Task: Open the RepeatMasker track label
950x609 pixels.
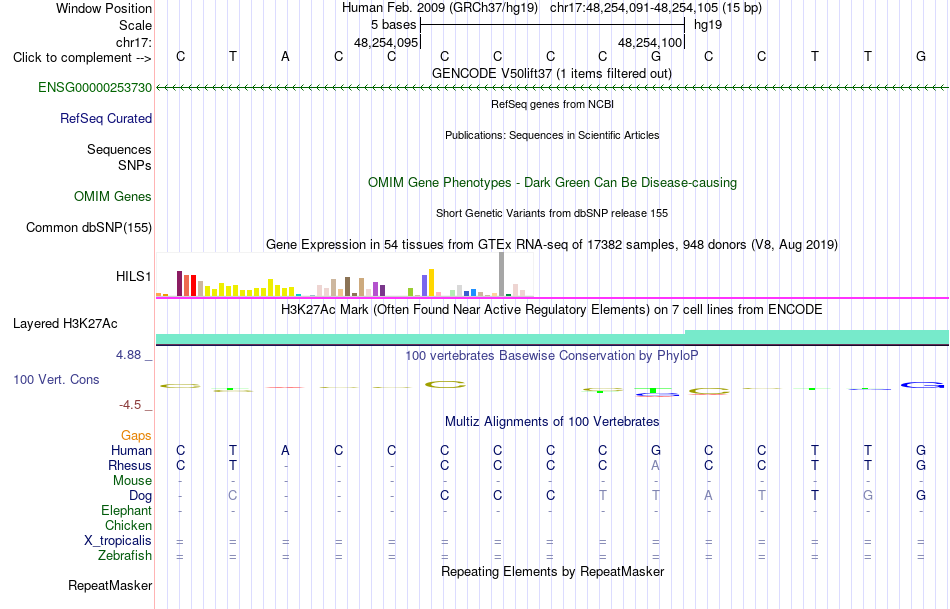Action: pyautogui.click(x=110, y=585)
